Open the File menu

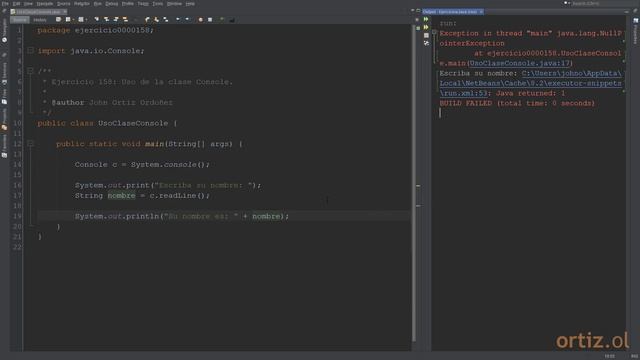coord(5,4)
